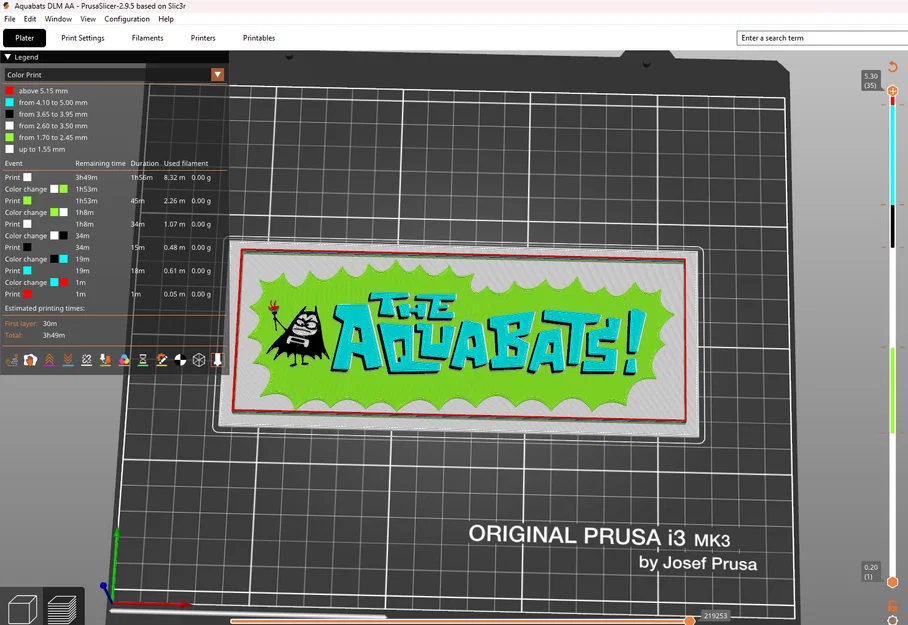Image resolution: width=908 pixels, height=625 pixels.
Task: Click 'Used filament' column header
Action: (x=186, y=163)
